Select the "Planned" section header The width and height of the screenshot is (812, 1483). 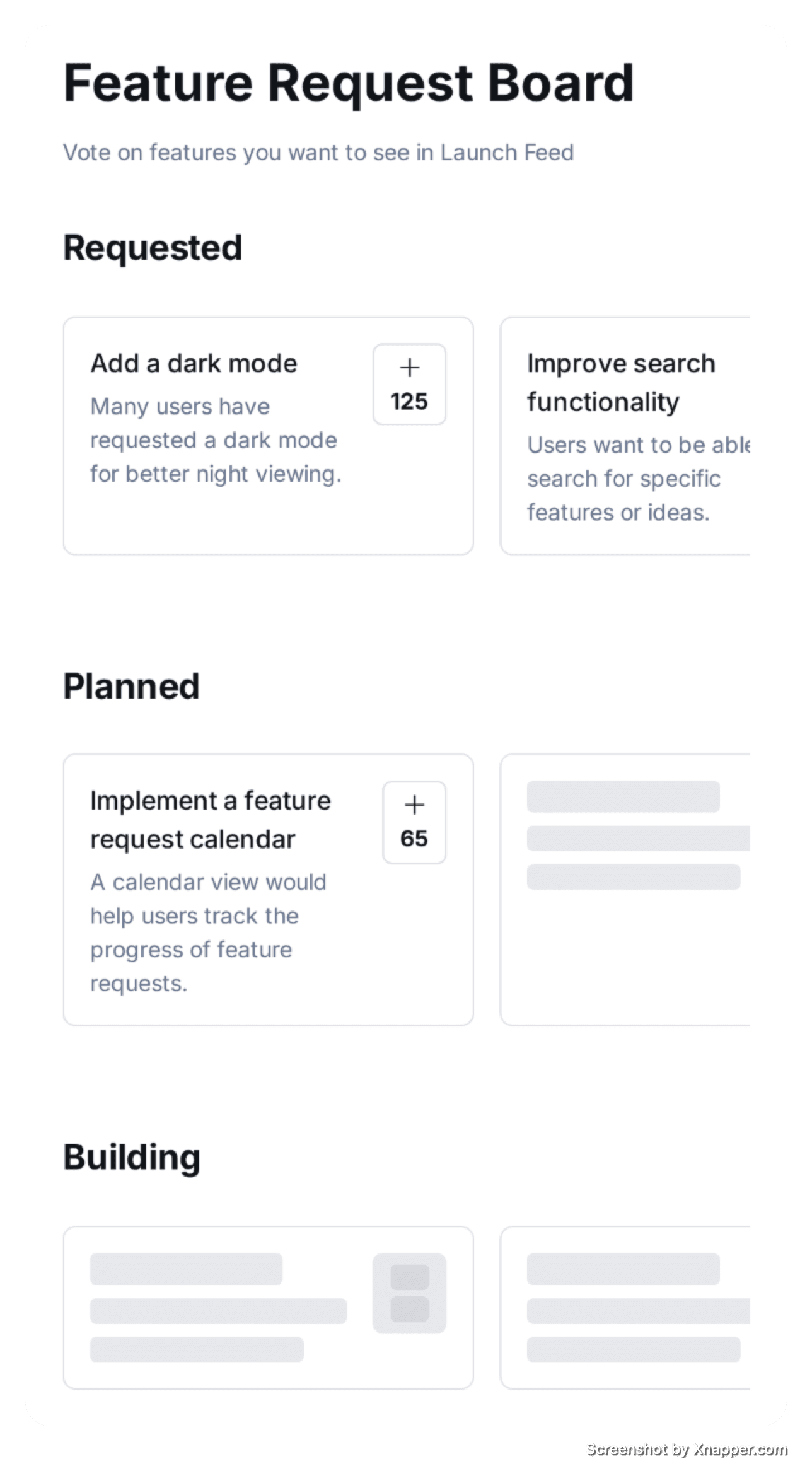(132, 685)
